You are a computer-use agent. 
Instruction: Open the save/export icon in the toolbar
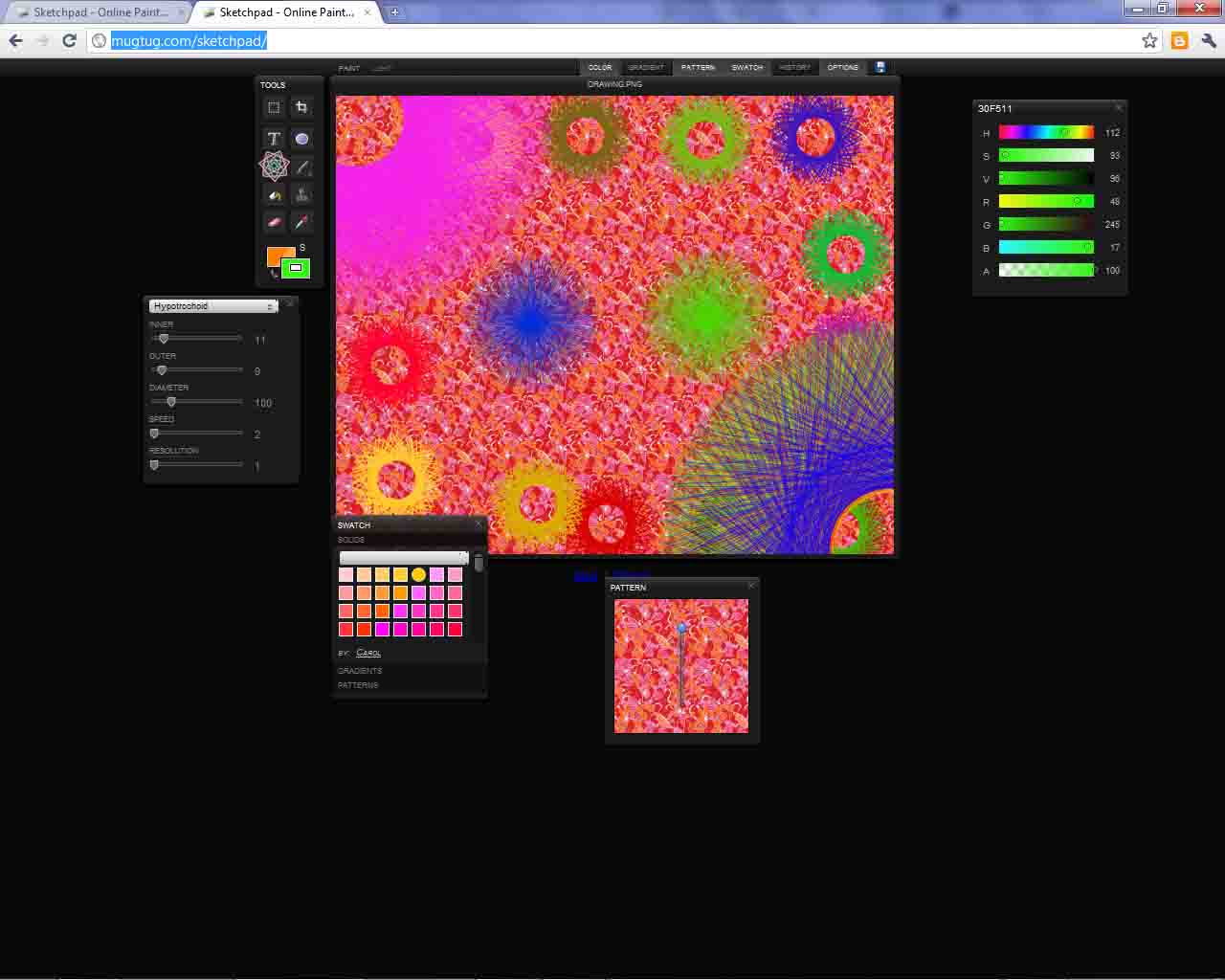click(880, 67)
